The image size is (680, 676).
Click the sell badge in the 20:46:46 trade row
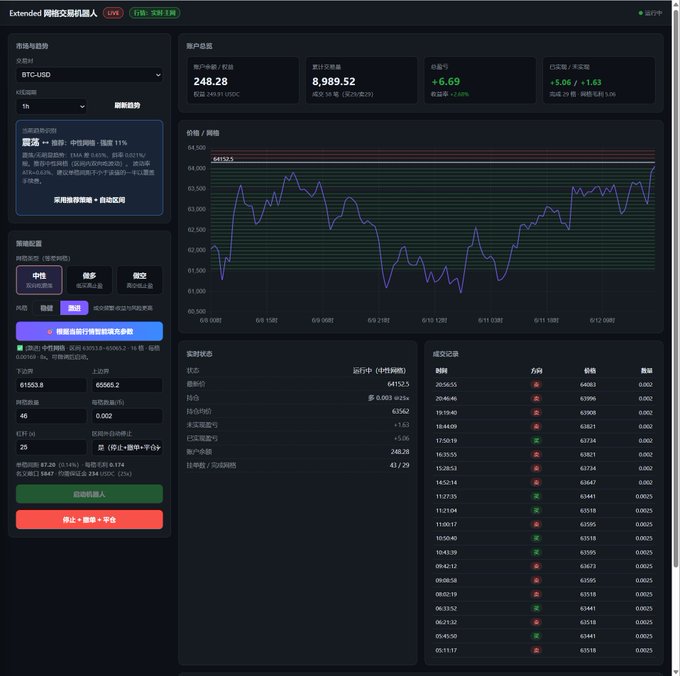click(536, 398)
